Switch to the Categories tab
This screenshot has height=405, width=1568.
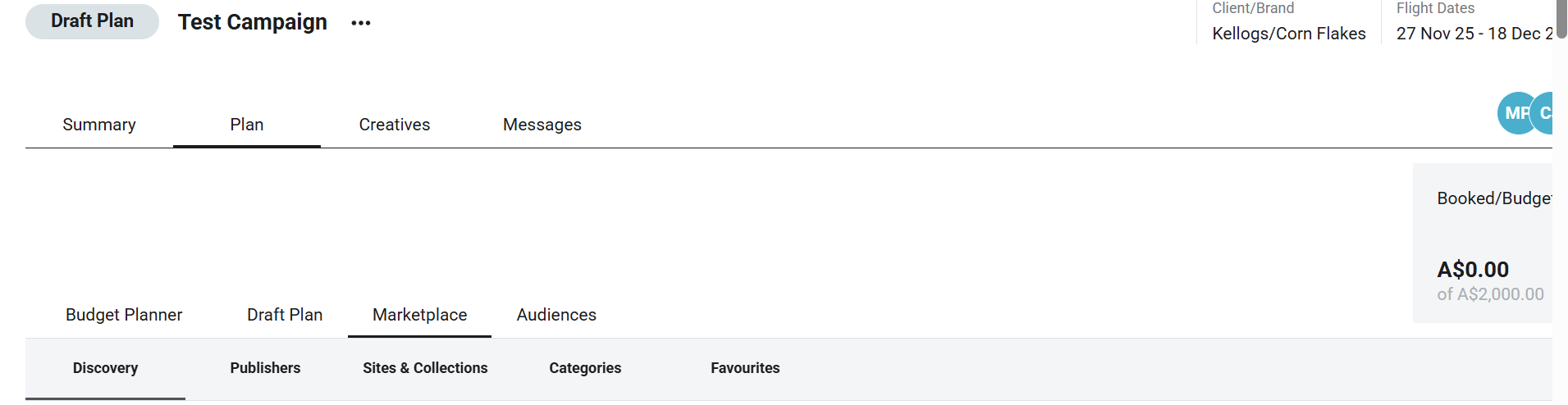pos(585,368)
